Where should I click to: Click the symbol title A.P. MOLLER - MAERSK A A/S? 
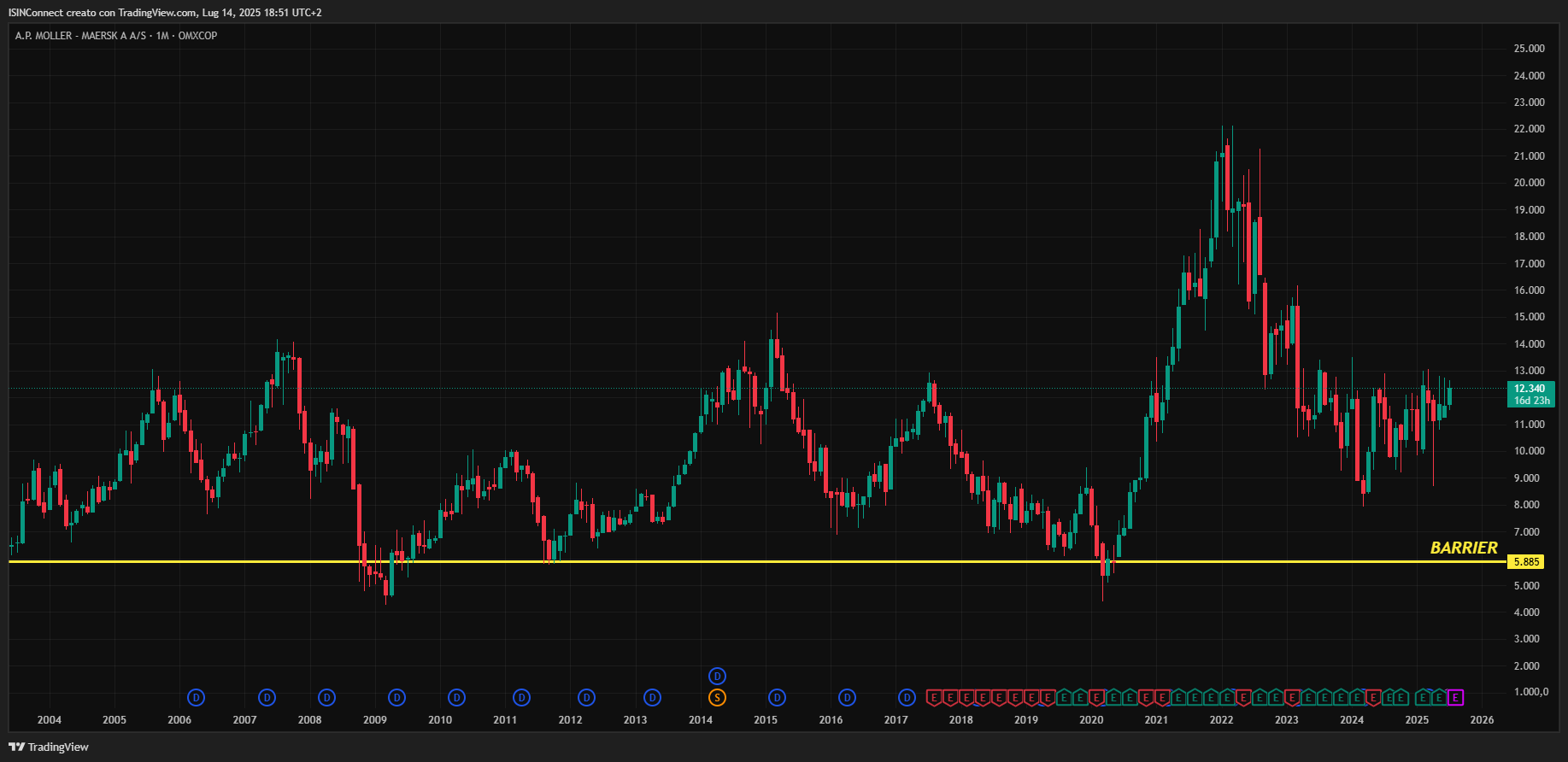point(80,36)
